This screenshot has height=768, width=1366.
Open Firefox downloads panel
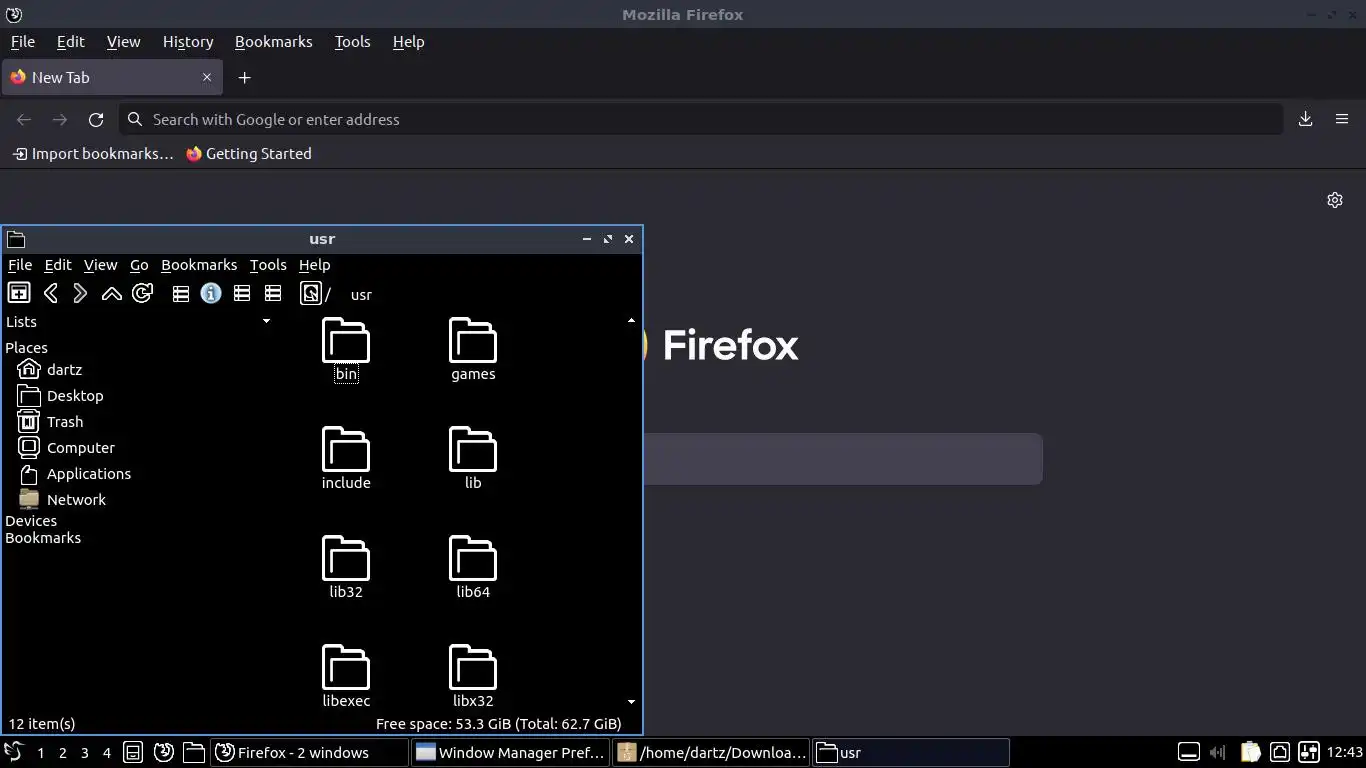coord(1305,119)
